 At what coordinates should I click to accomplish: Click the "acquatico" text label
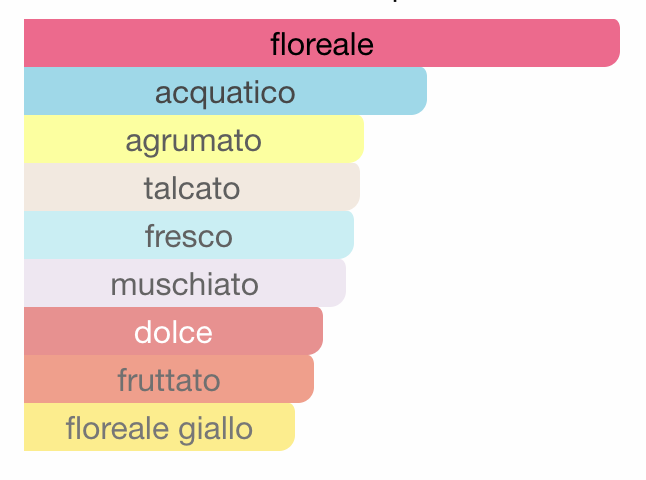tap(225, 94)
